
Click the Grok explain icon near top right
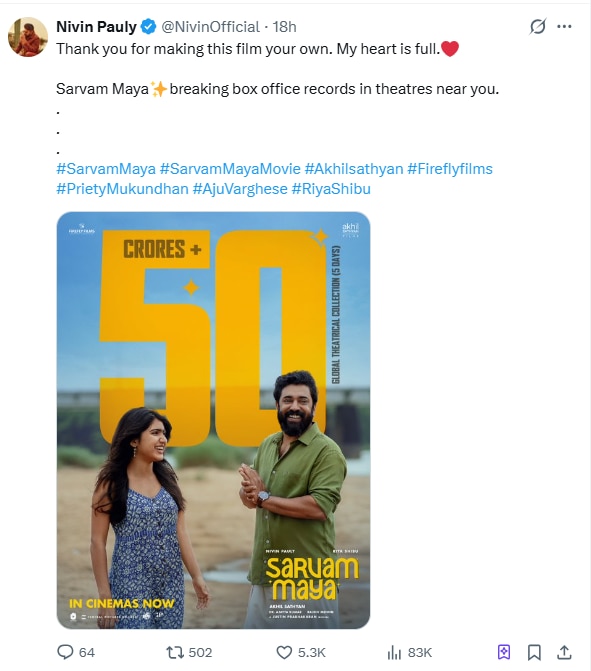[x=538, y=27]
